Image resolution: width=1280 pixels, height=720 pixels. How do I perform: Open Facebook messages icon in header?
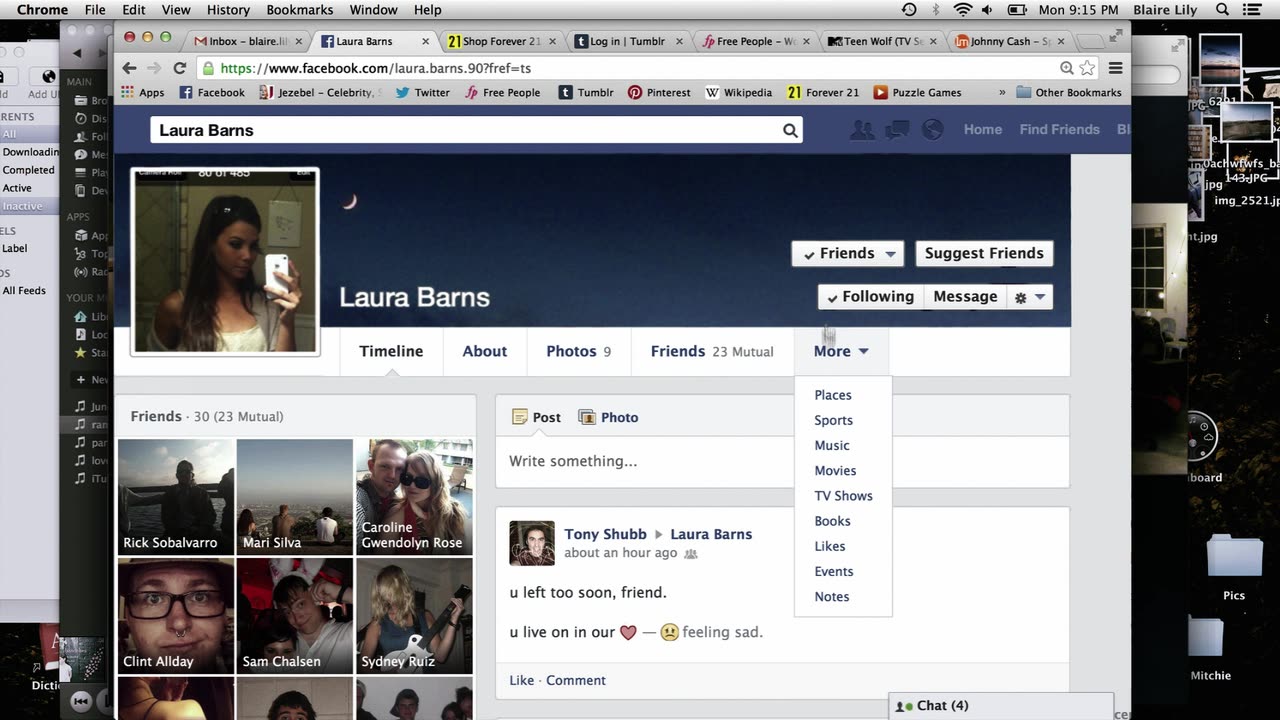(x=897, y=129)
